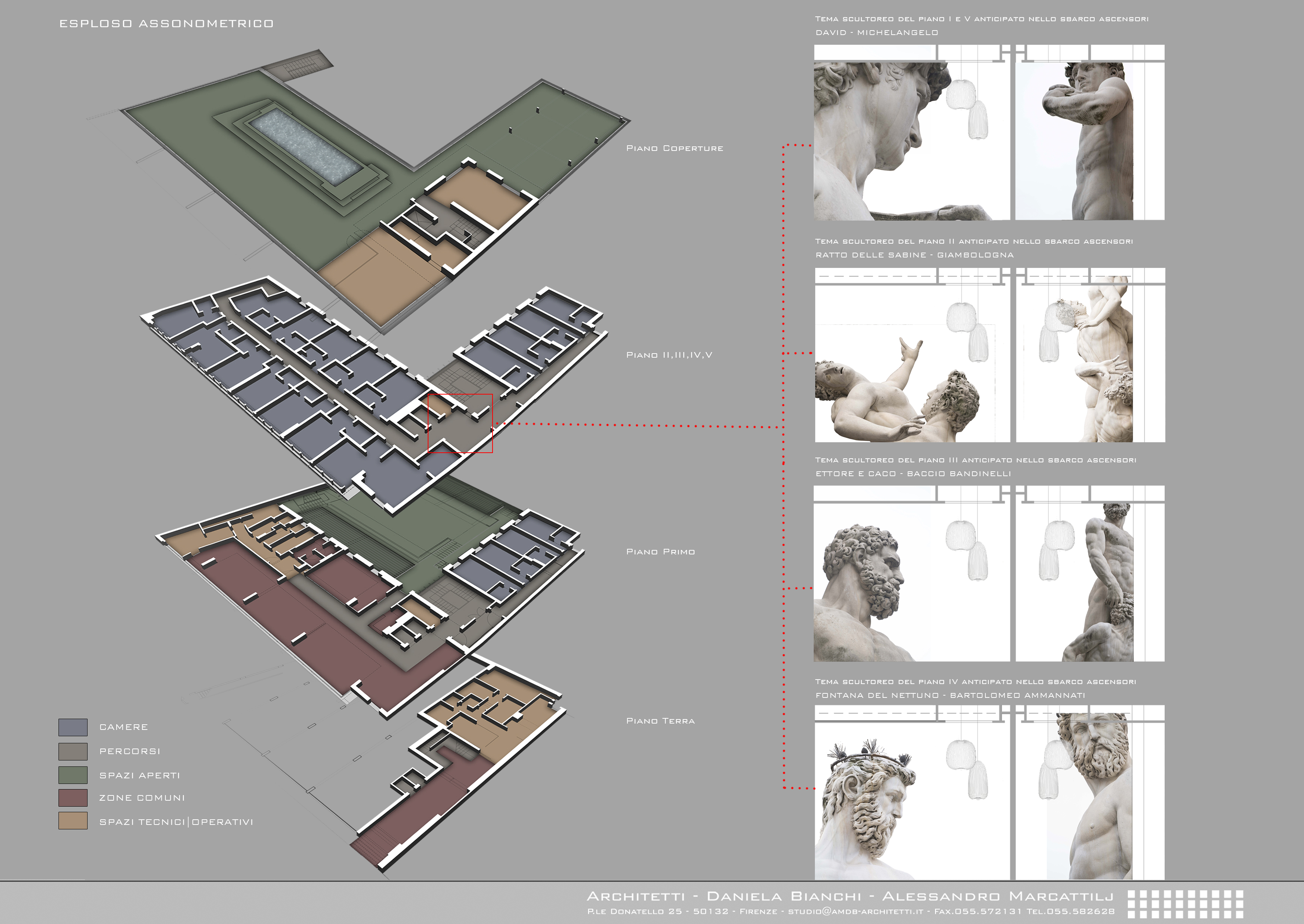1304x924 pixels.
Task: Click the 'Zone Comuni' legend text
Action: click(142, 798)
